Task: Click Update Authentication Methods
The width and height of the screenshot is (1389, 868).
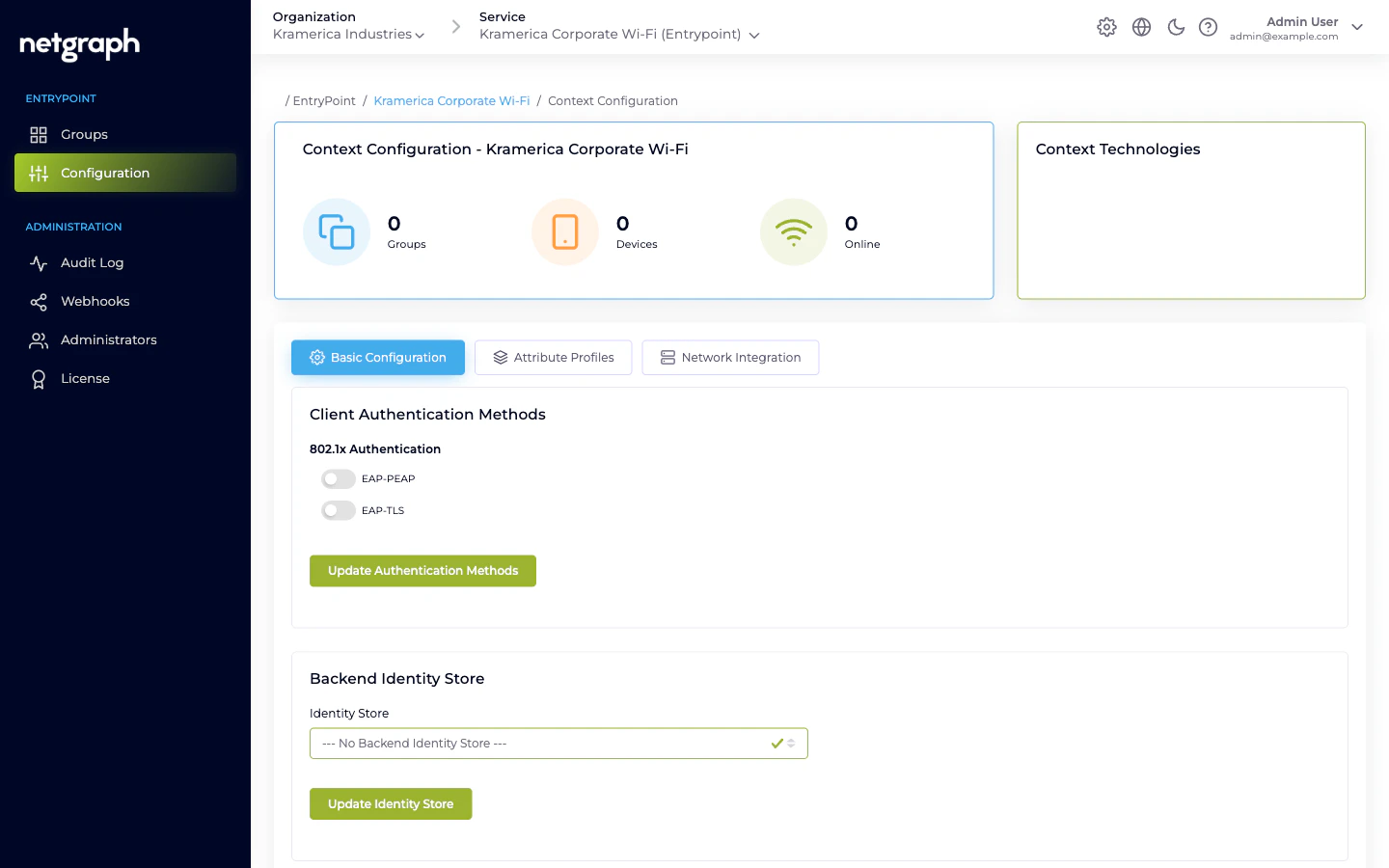Action: [x=422, y=570]
